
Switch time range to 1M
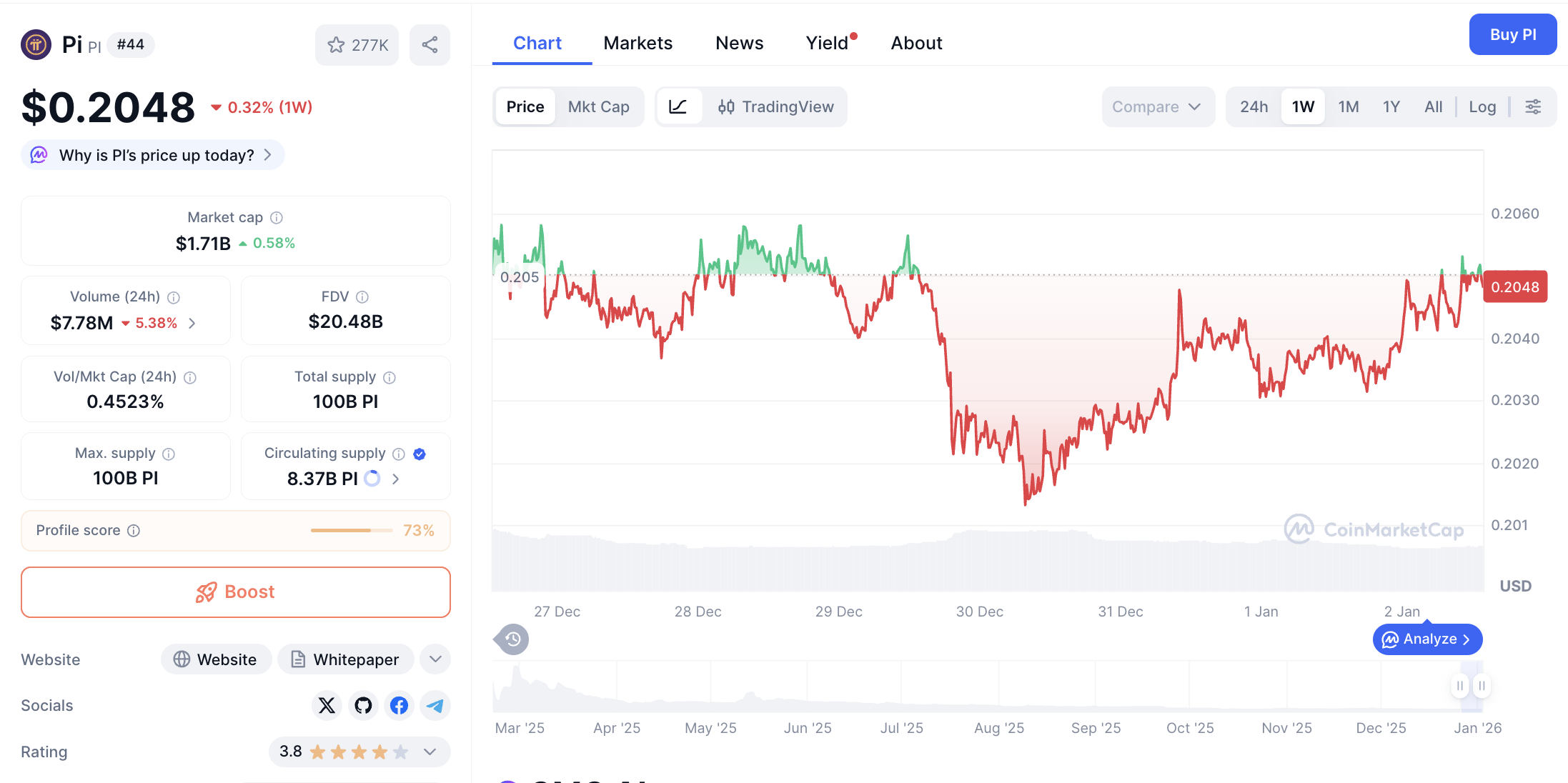[1348, 106]
